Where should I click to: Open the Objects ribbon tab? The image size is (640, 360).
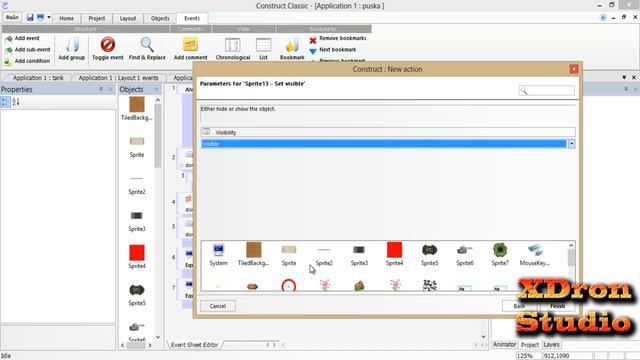click(x=160, y=18)
